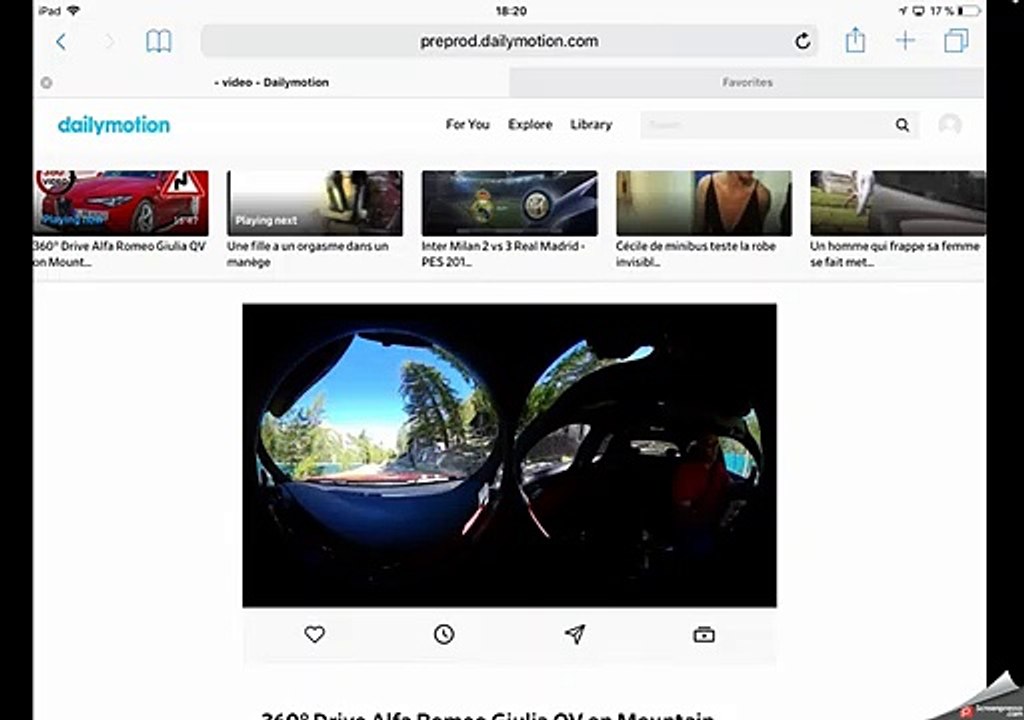The height and width of the screenshot is (720, 1024).
Task: Share the video with the paper plane icon
Action: (x=575, y=634)
